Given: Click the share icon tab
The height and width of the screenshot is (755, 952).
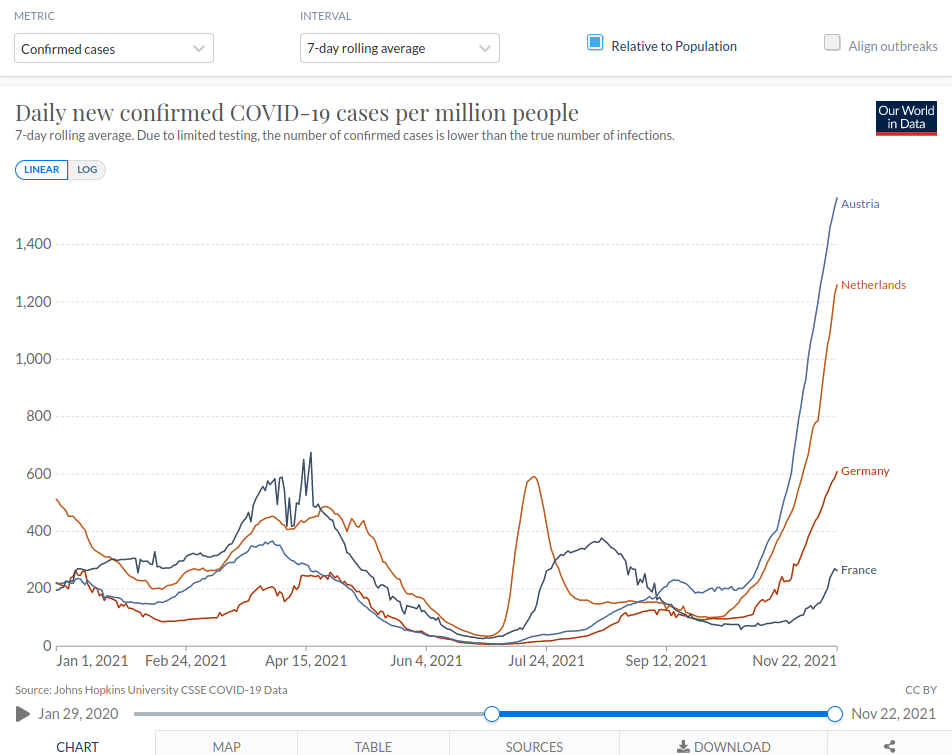Looking at the screenshot, I should pyautogui.click(x=890, y=746).
